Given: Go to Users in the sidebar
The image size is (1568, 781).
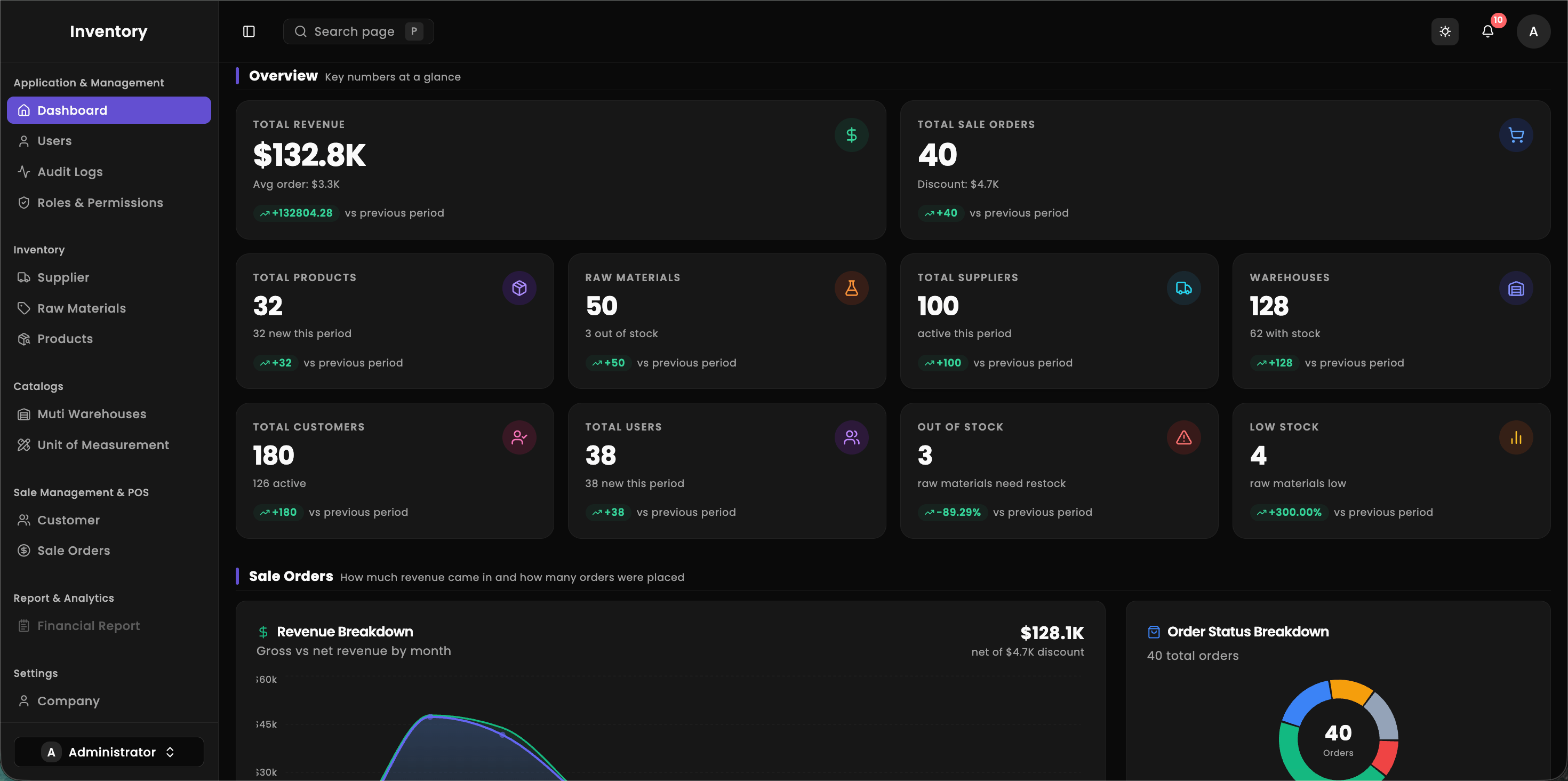Looking at the screenshot, I should coord(109,141).
